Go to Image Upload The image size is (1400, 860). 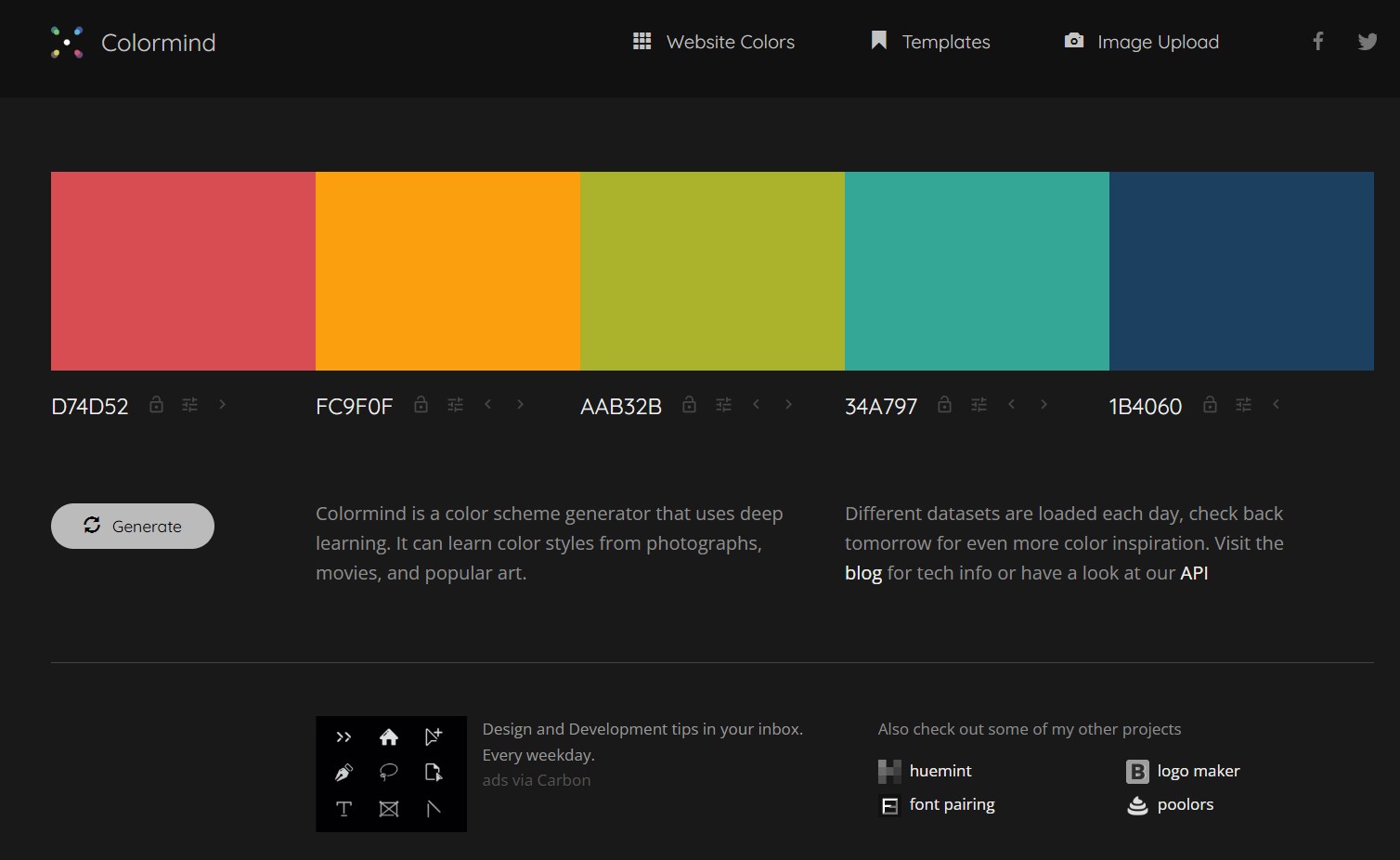point(1141,42)
